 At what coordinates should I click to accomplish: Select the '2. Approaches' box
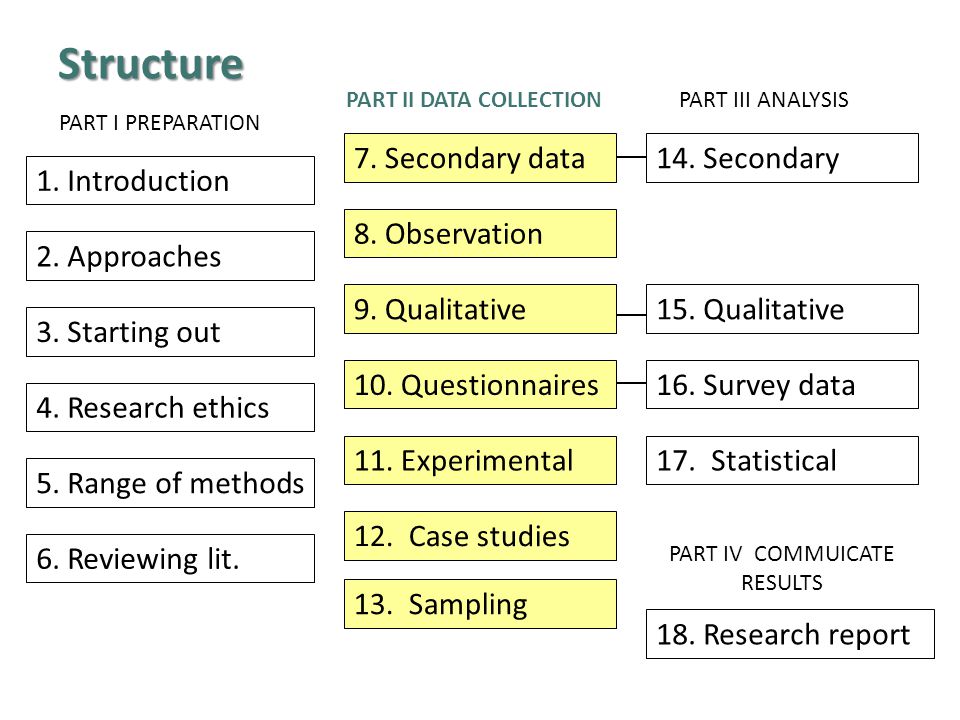point(170,256)
